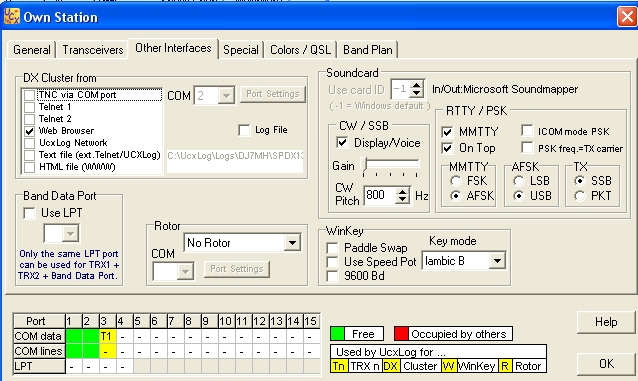Click the Port 15 column header
Viewport: 638px width, 381px height.
tap(311, 321)
